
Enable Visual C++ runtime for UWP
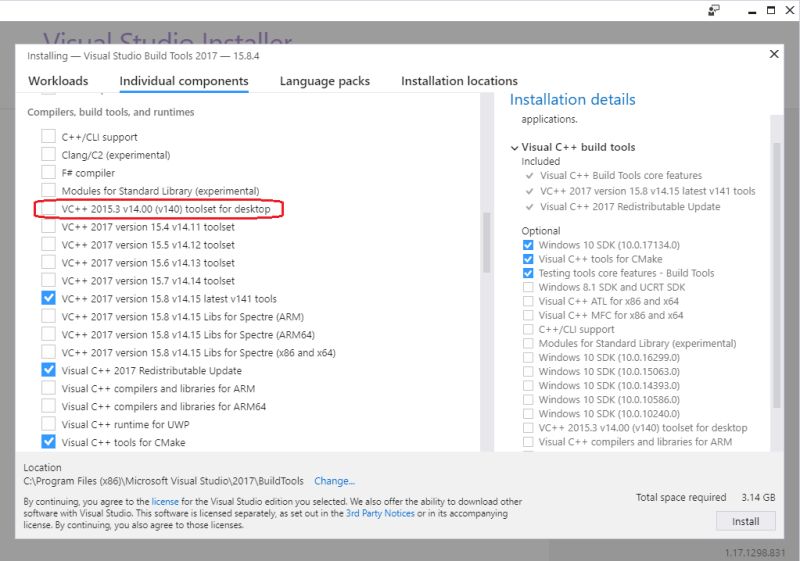tap(48, 424)
